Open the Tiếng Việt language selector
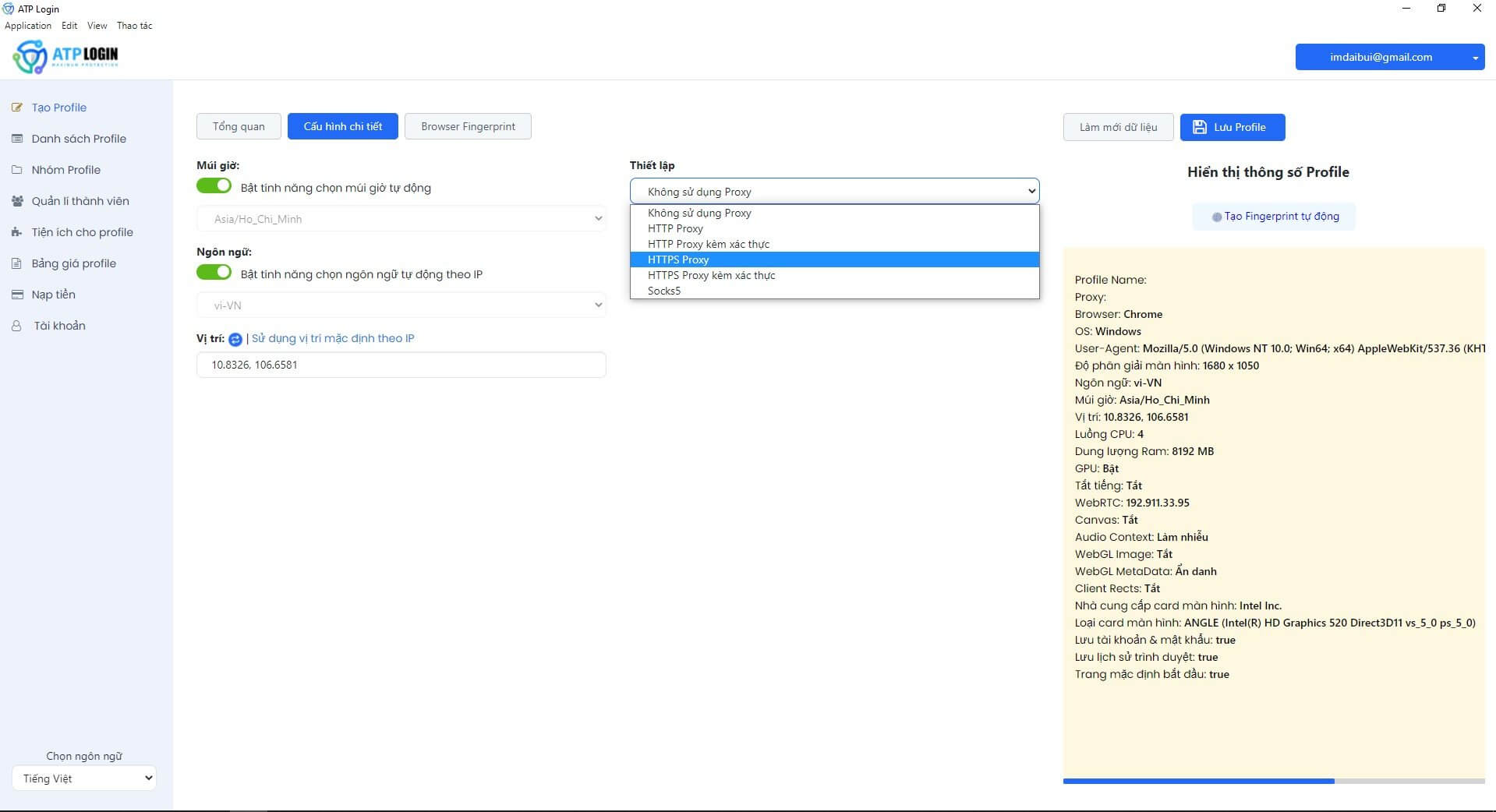Image resolution: width=1496 pixels, height=812 pixels. tap(84, 778)
